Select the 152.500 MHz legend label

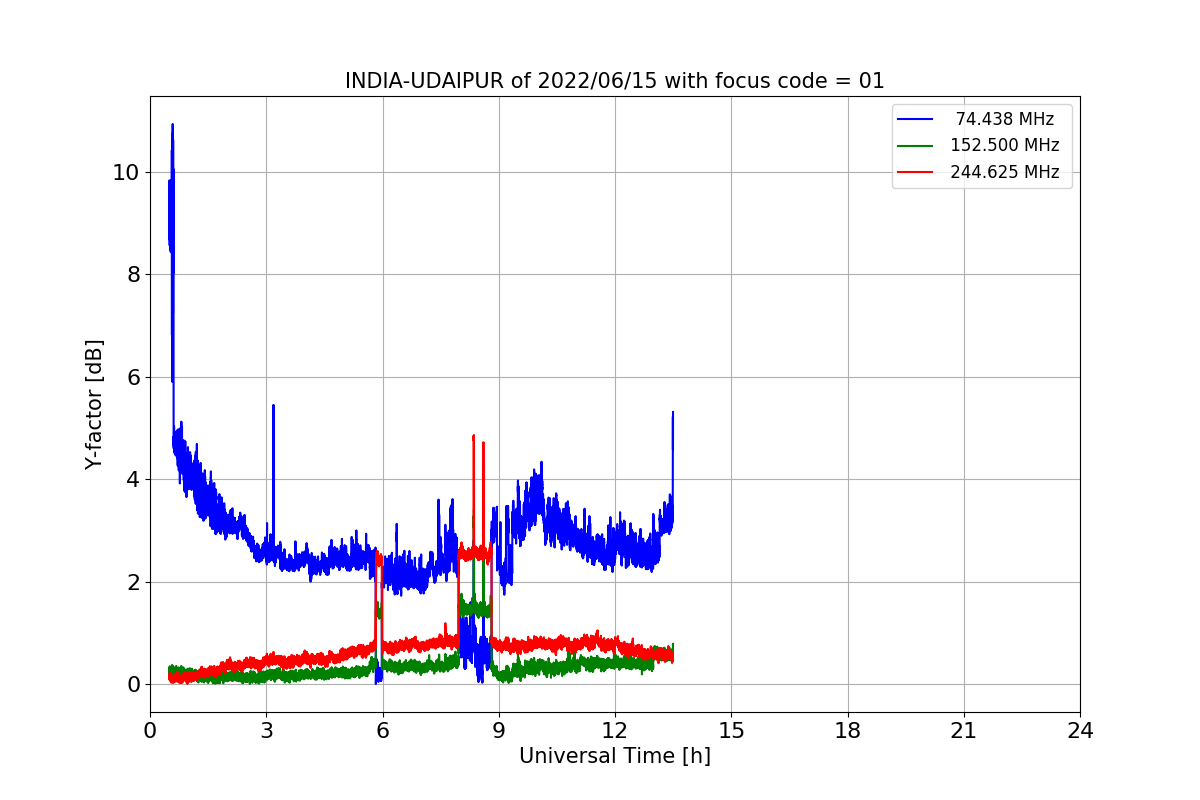(1005, 145)
